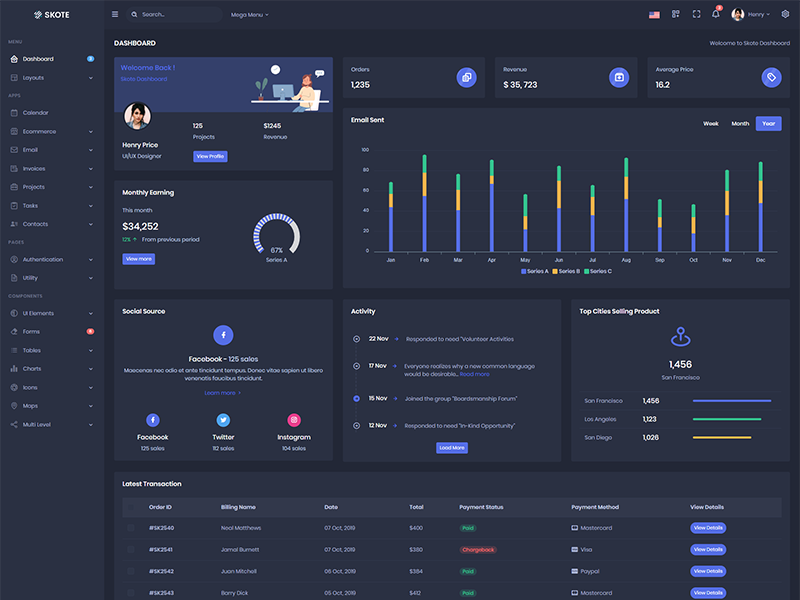Click the View Profile button
The image size is (800, 600).
[x=210, y=156]
